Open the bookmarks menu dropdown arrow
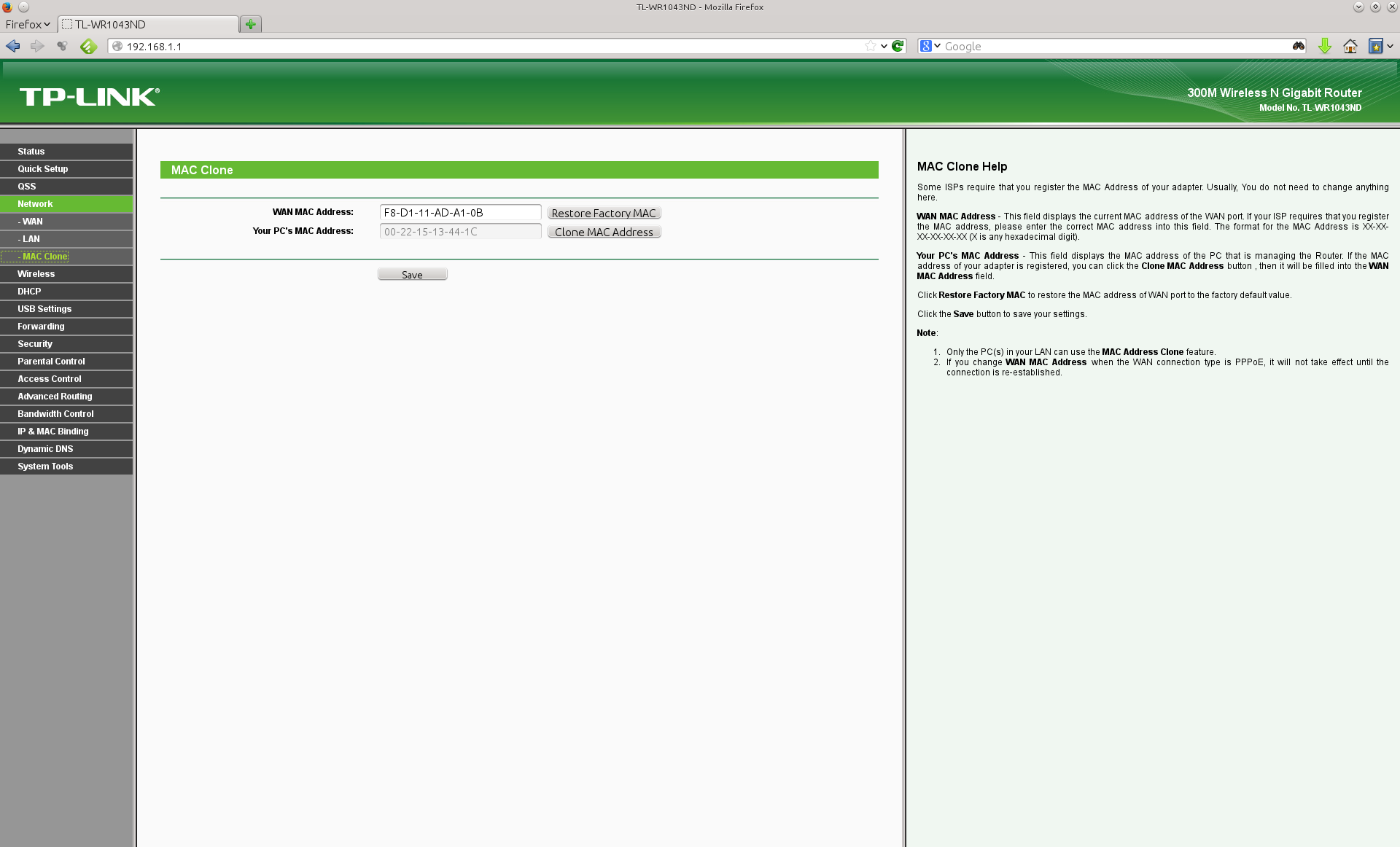Image resolution: width=1400 pixels, height=847 pixels. [x=1390, y=46]
